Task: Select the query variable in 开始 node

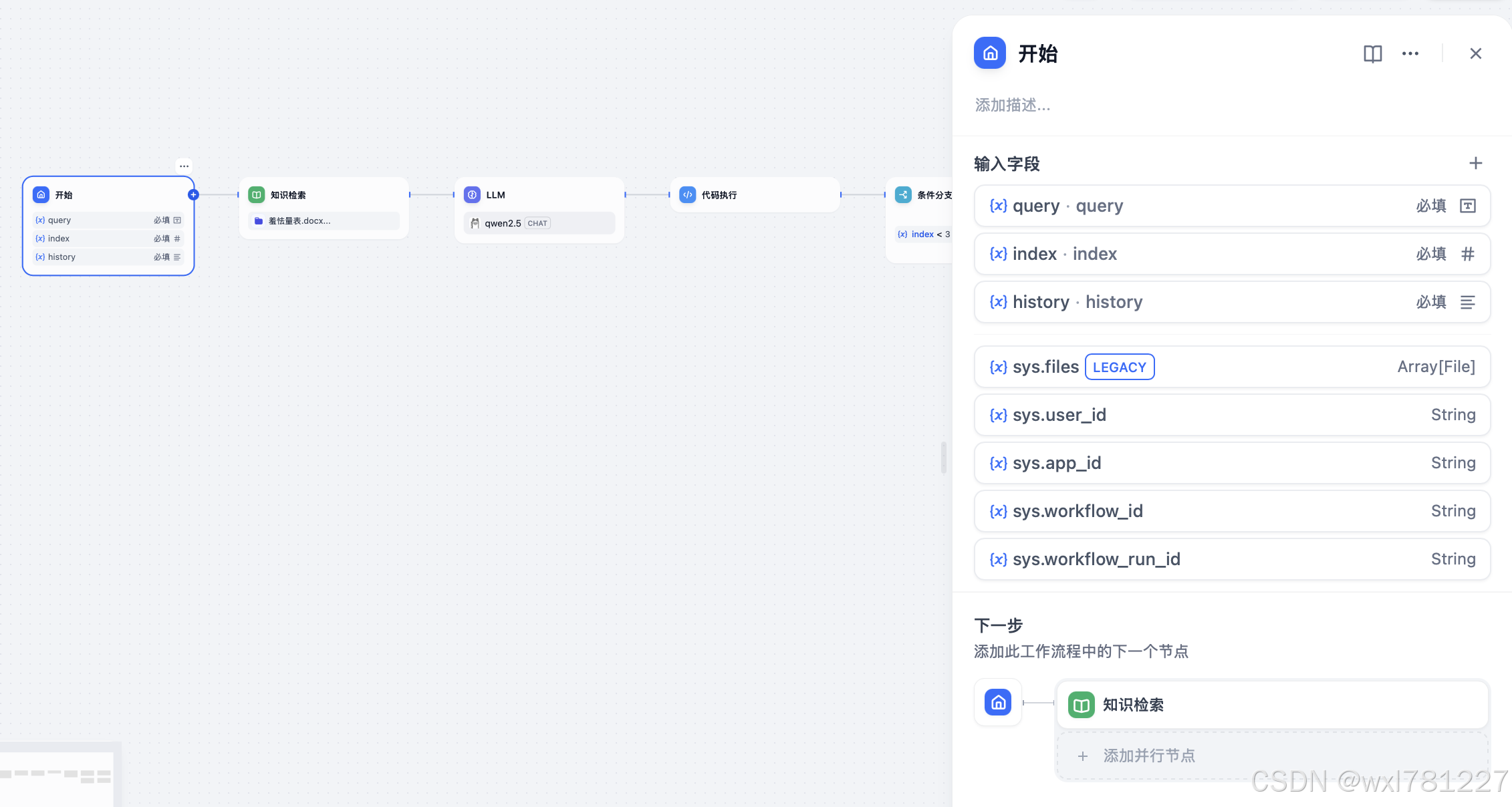Action: click(x=108, y=220)
